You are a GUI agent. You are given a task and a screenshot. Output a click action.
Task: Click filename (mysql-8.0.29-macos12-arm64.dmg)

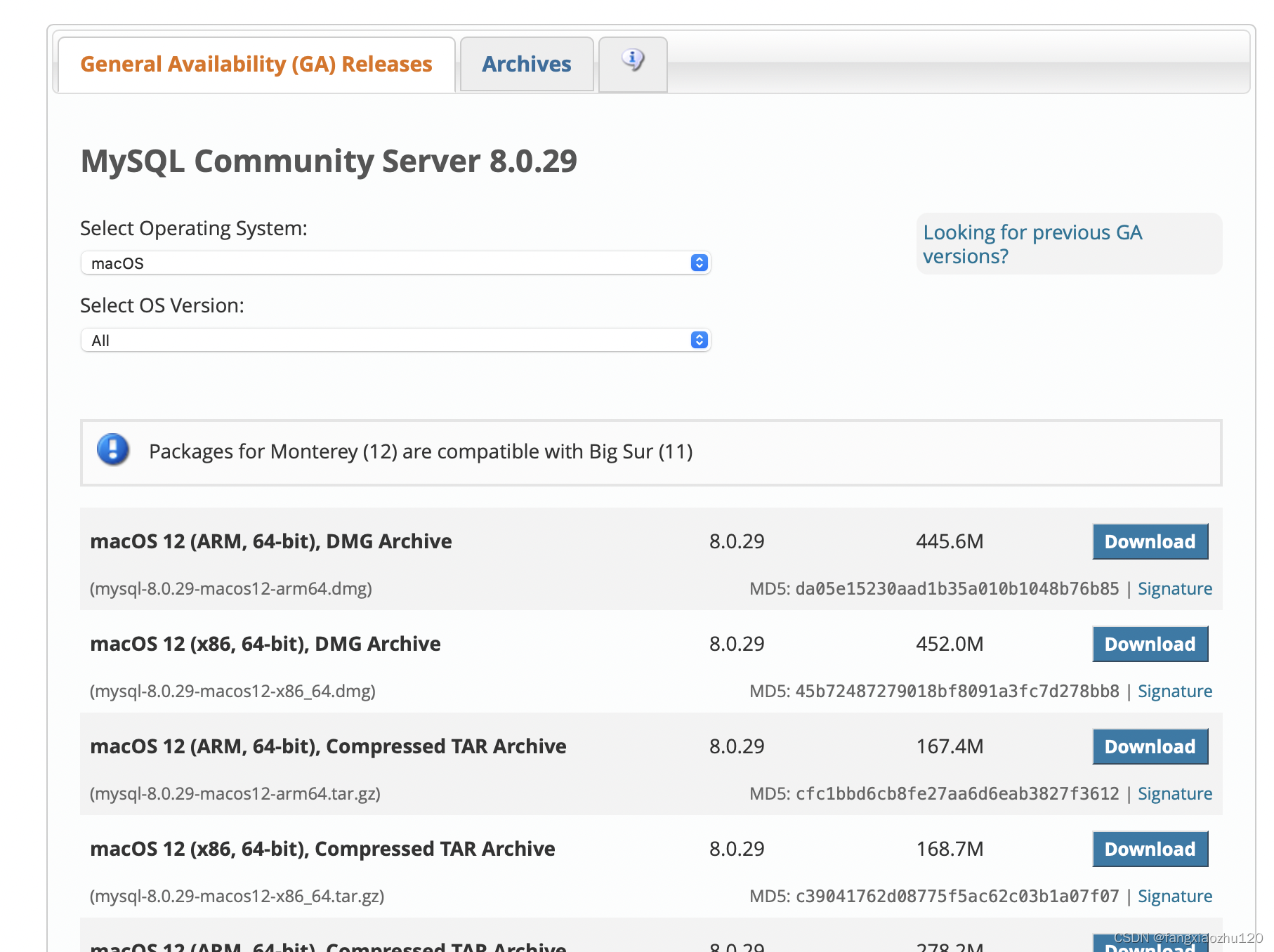point(230,588)
